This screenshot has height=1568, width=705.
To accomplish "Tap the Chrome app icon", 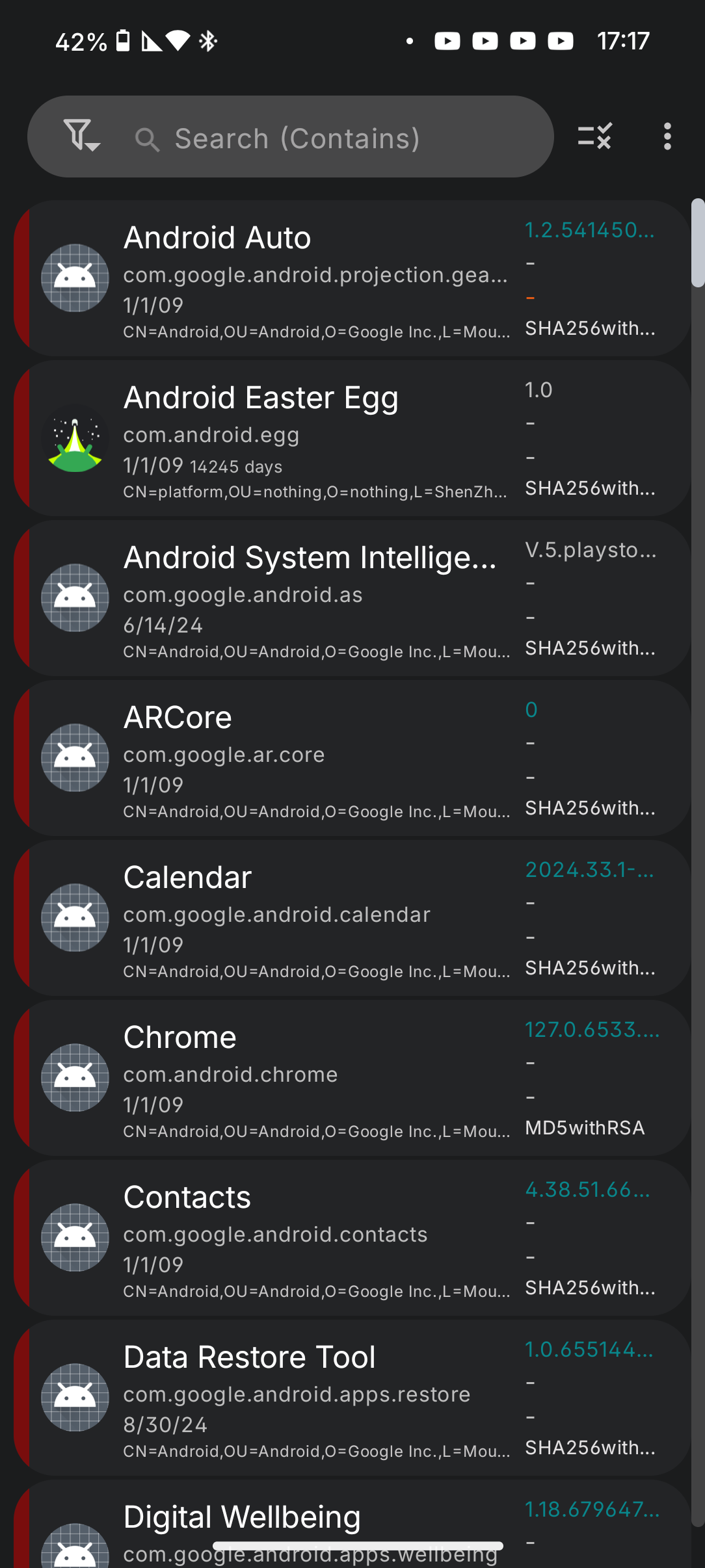I will [x=75, y=1078].
